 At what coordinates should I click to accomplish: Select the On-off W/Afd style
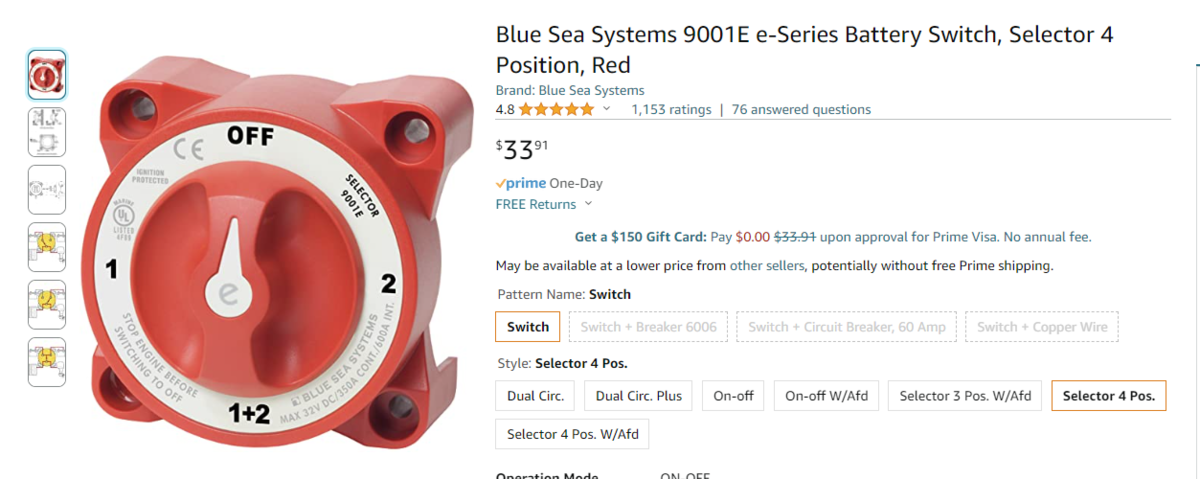(x=826, y=396)
